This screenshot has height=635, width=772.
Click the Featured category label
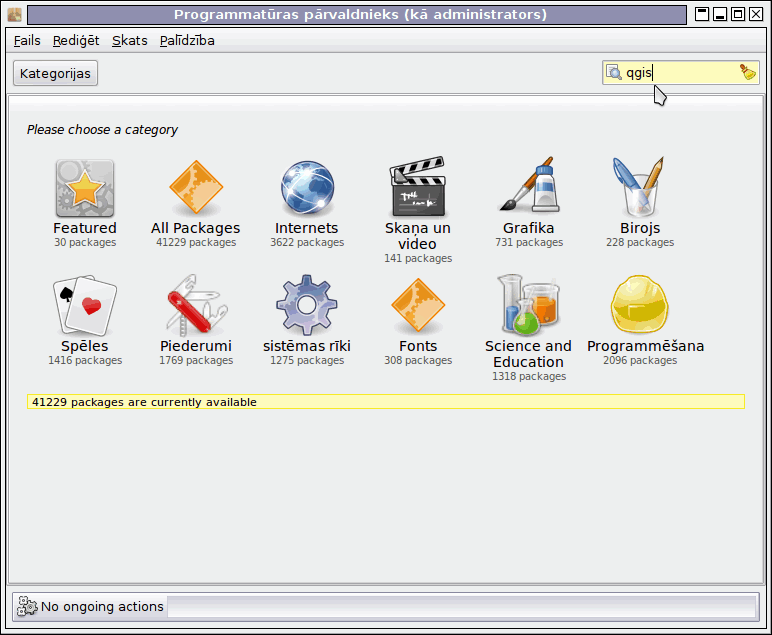pyautogui.click(x=85, y=228)
